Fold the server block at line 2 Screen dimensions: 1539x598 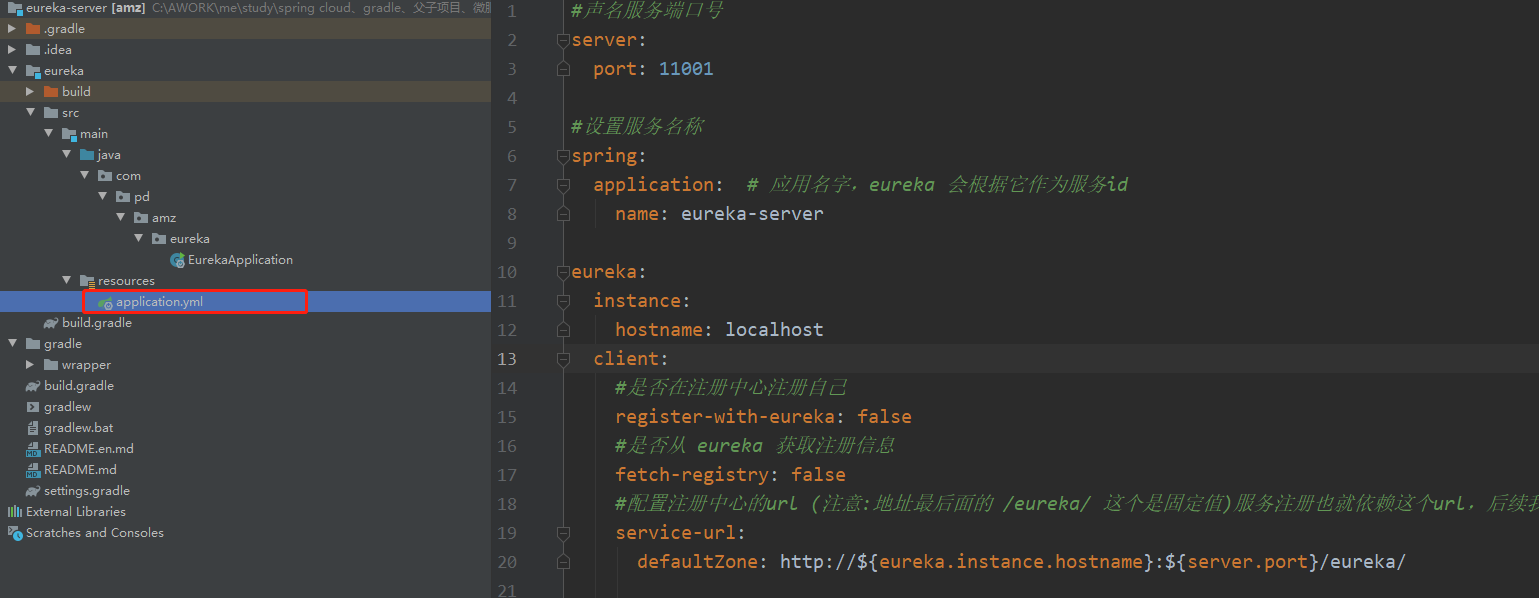click(563, 41)
